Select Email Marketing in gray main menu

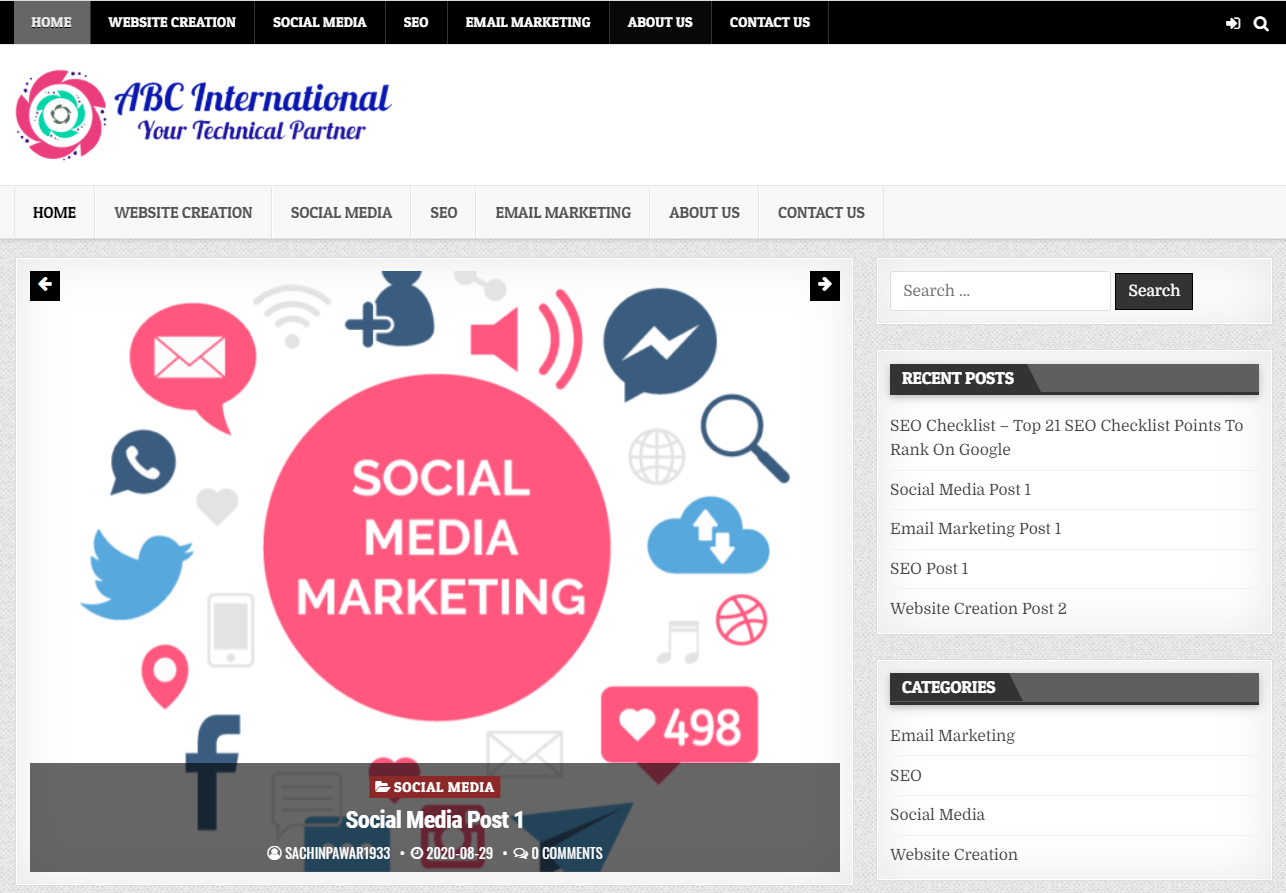click(x=563, y=212)
